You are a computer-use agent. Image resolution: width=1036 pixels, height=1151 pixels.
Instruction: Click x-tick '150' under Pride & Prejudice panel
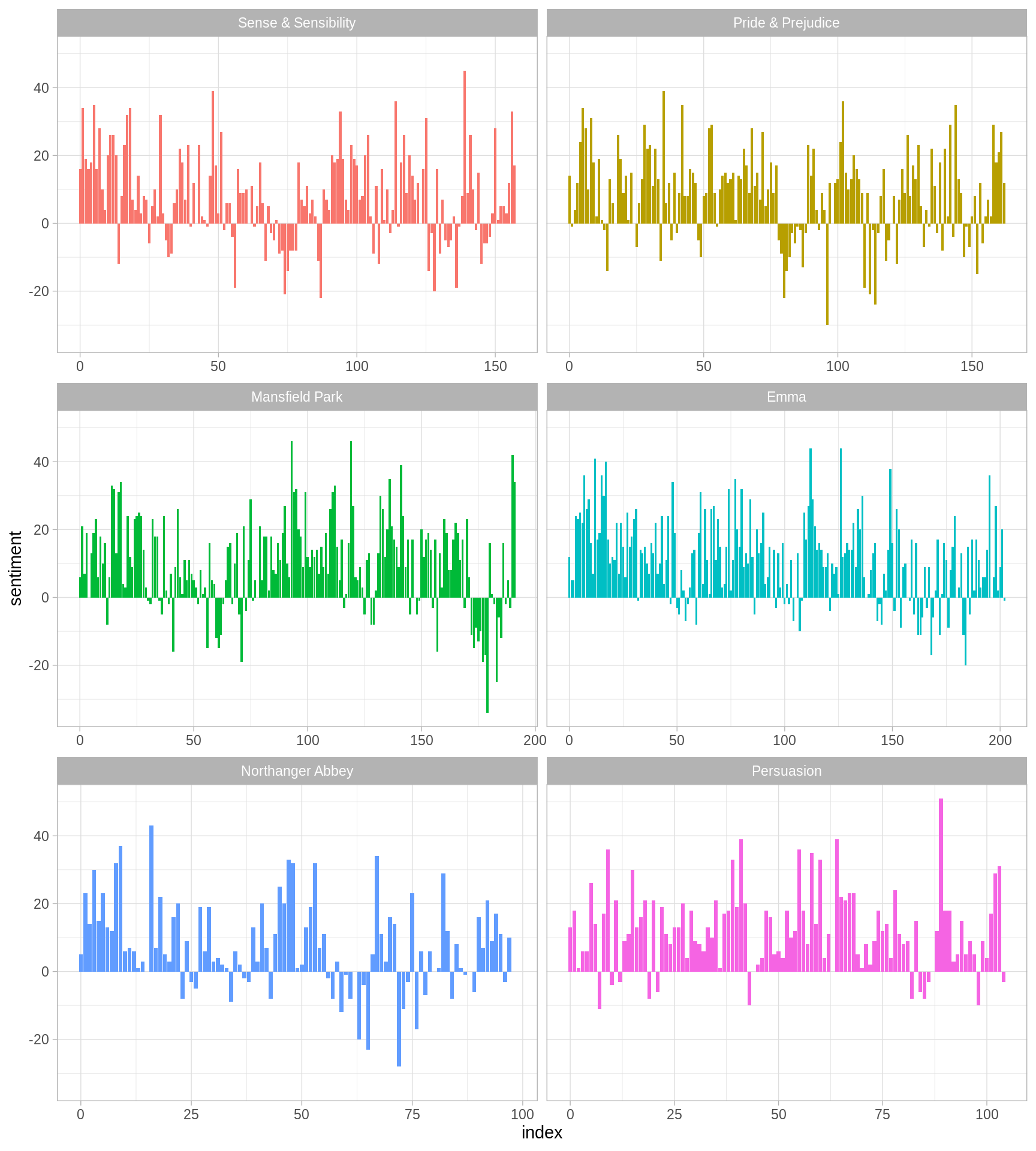pos(972,366)
